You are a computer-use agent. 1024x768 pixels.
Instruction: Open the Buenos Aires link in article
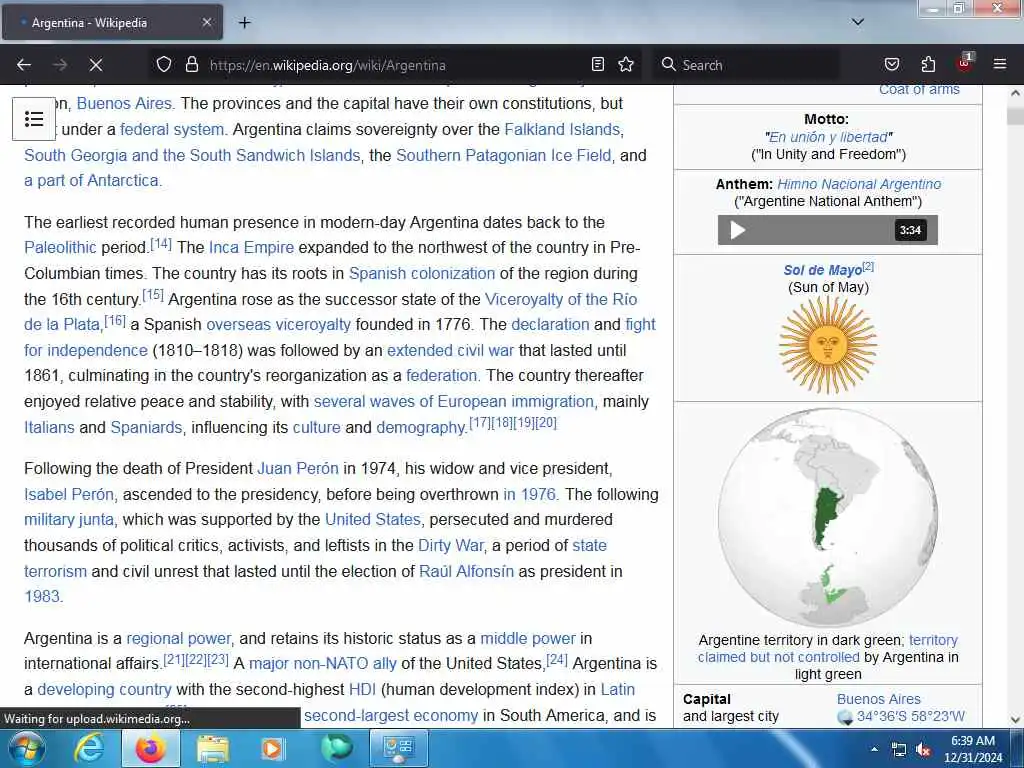coord(124,103)
